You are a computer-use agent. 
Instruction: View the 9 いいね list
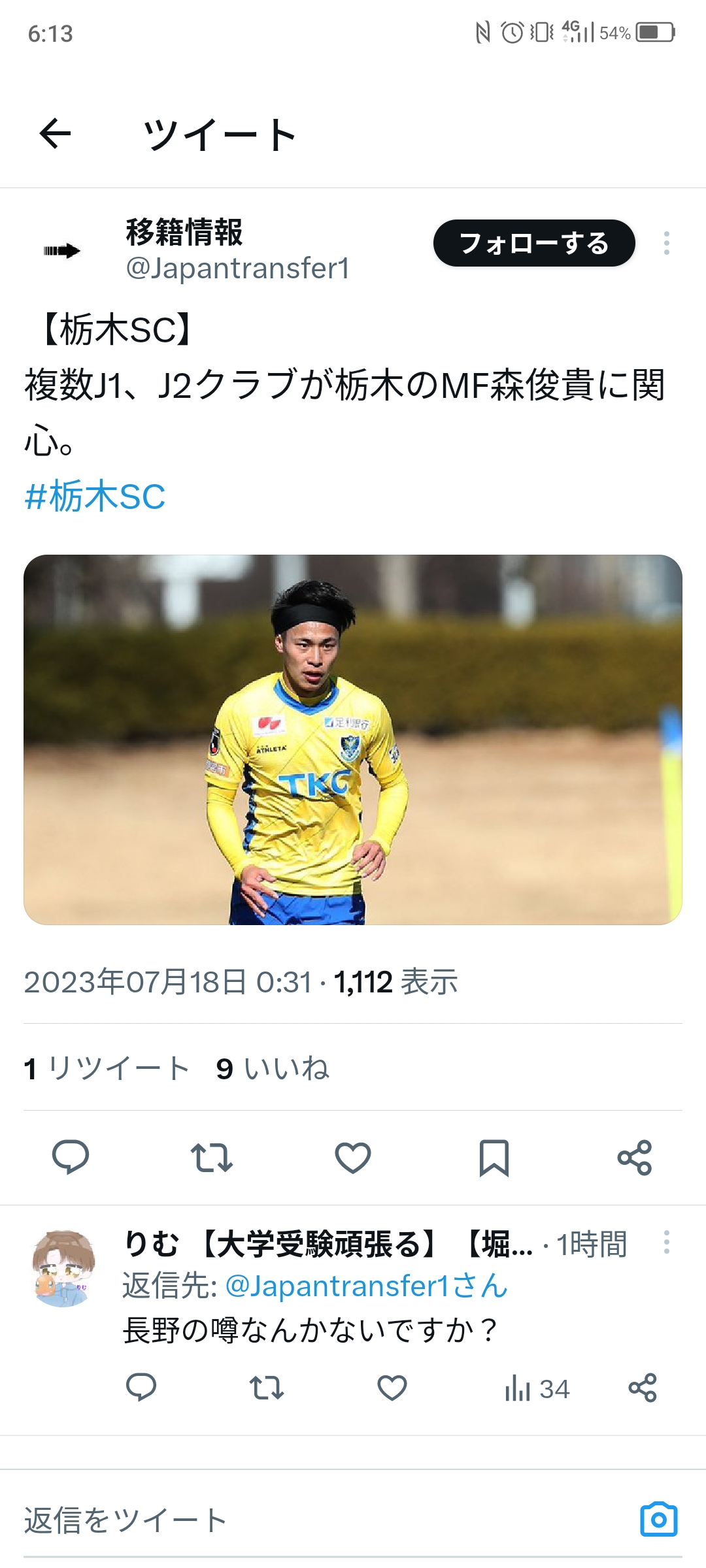click(x=273, y=1068)
